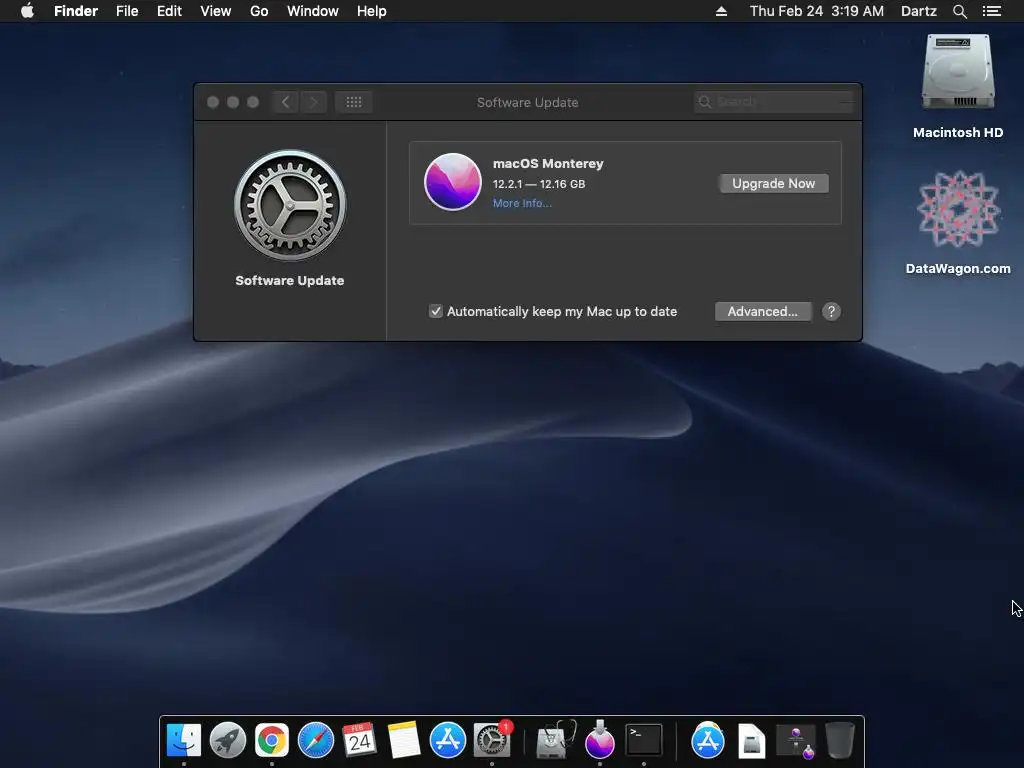
Task: Open Advanced update options
Action: tap(763, 312)
